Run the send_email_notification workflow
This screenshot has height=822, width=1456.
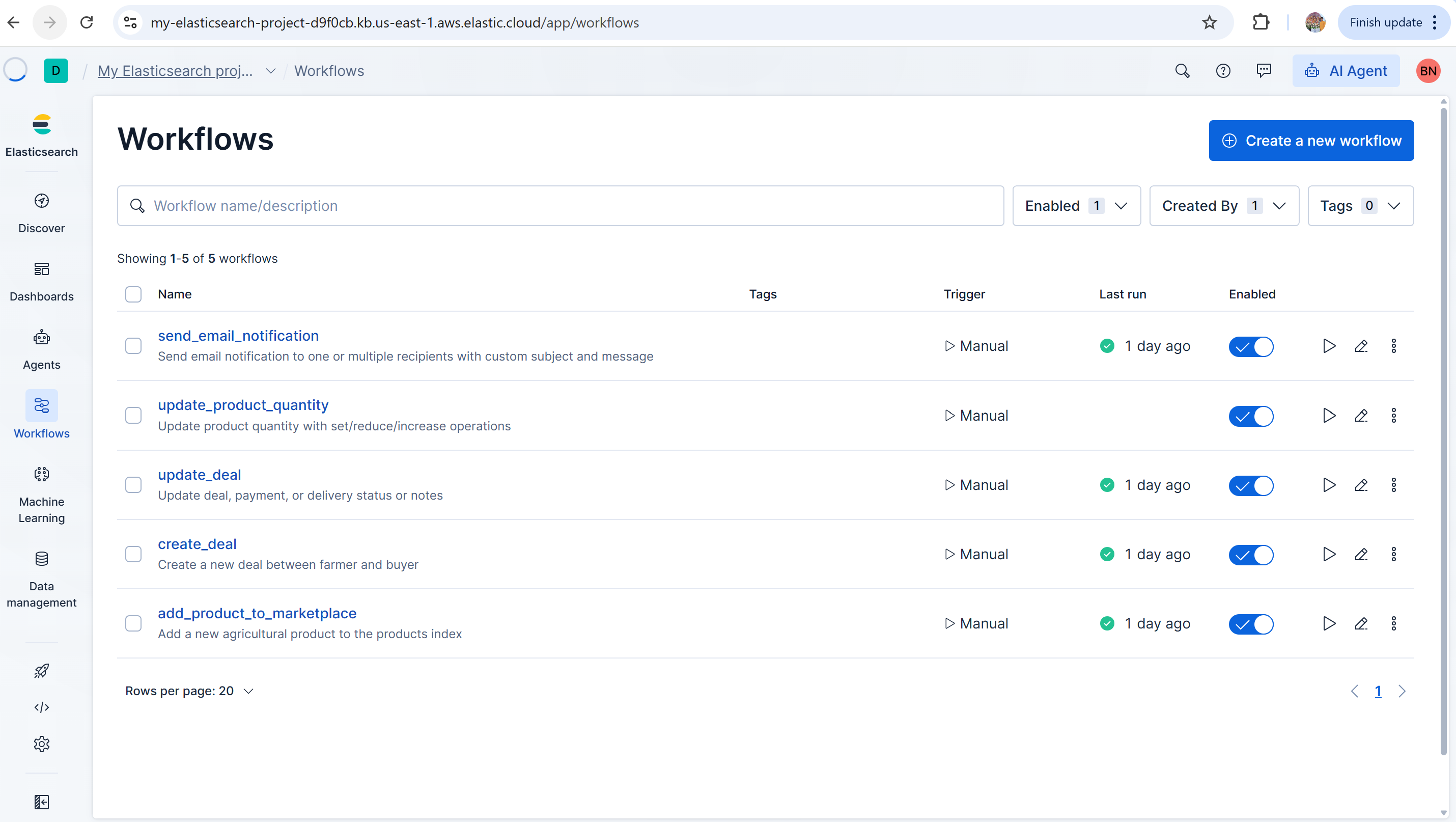click(1329, 346)
